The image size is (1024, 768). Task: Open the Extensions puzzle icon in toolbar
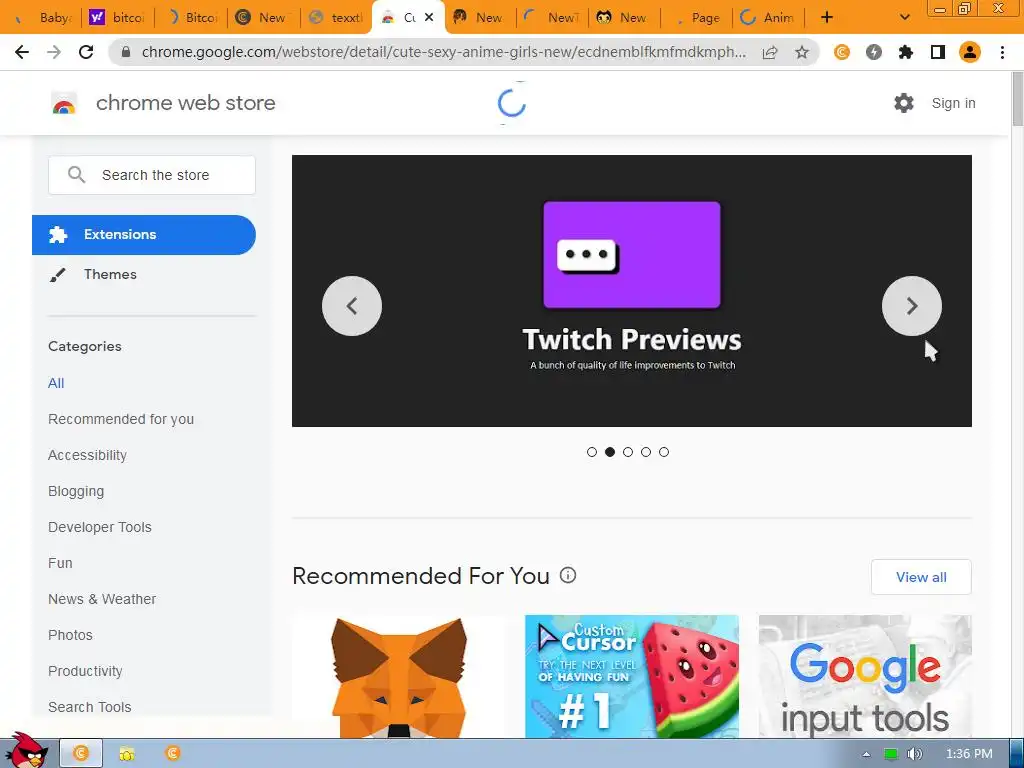pyautogui.click(x=906, y=52)
